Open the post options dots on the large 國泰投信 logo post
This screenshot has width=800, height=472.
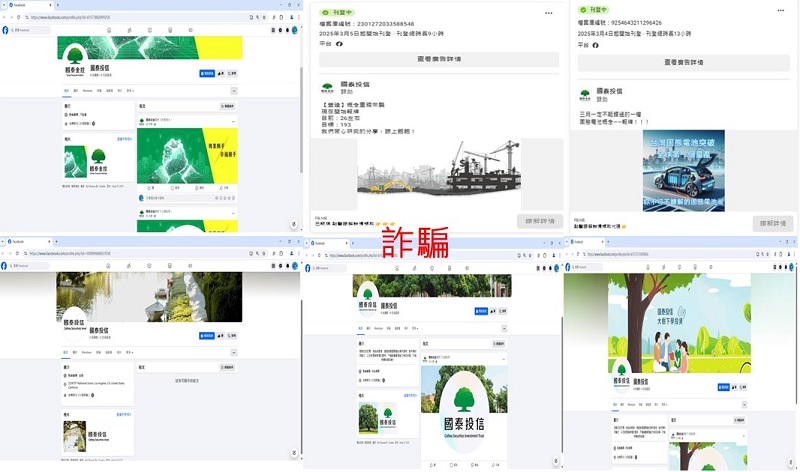pyautogui.click(x=504, y=359)
